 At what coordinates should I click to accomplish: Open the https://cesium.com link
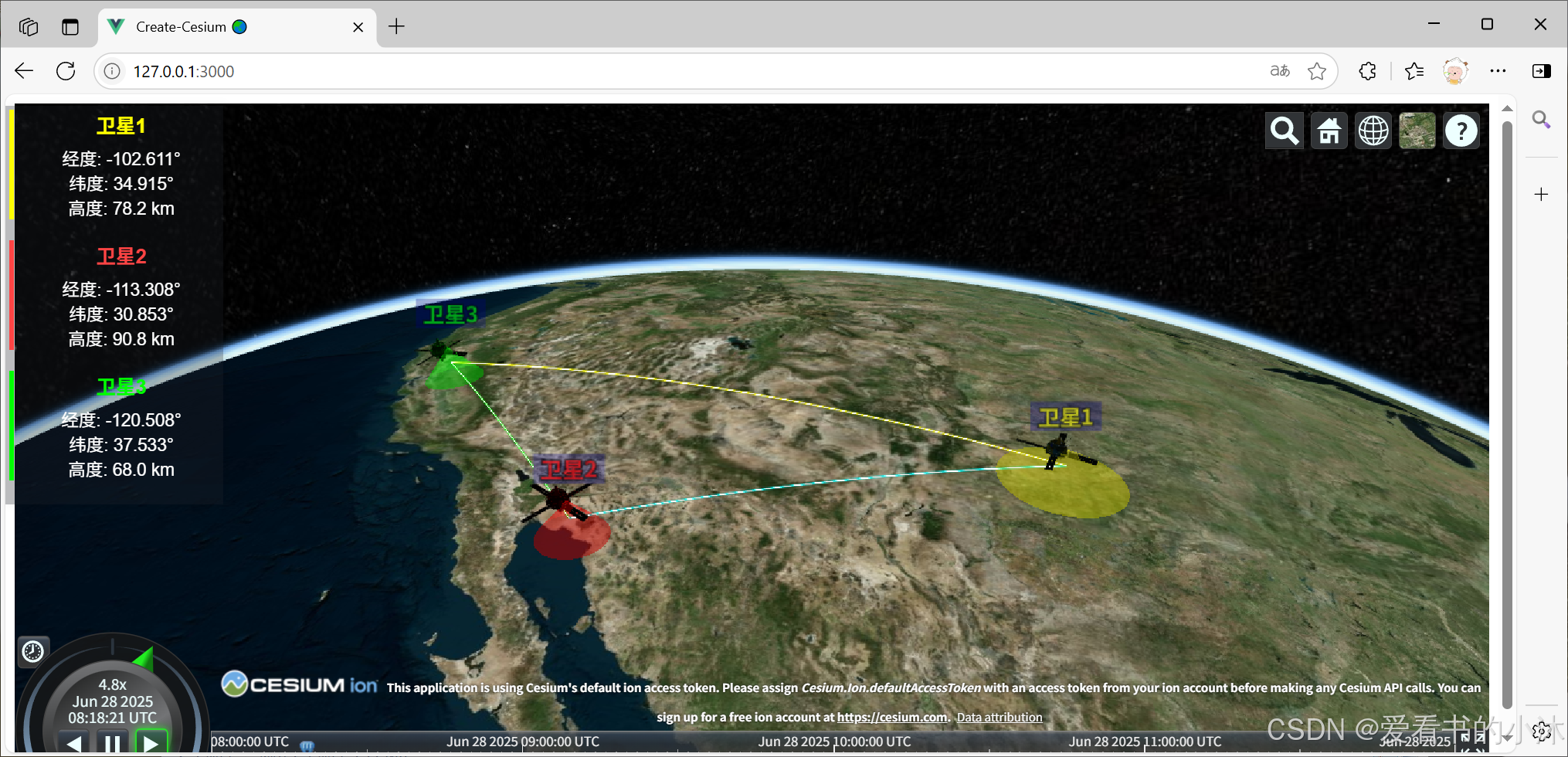coord(892,717)
